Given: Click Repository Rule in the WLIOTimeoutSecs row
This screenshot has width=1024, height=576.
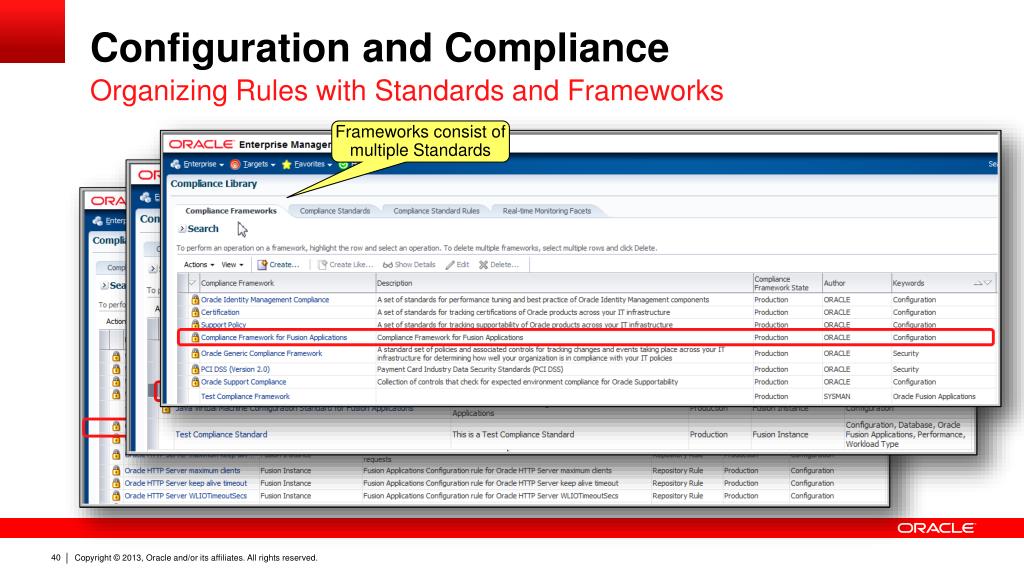Looking at the screenshot, I should (677, 496).
